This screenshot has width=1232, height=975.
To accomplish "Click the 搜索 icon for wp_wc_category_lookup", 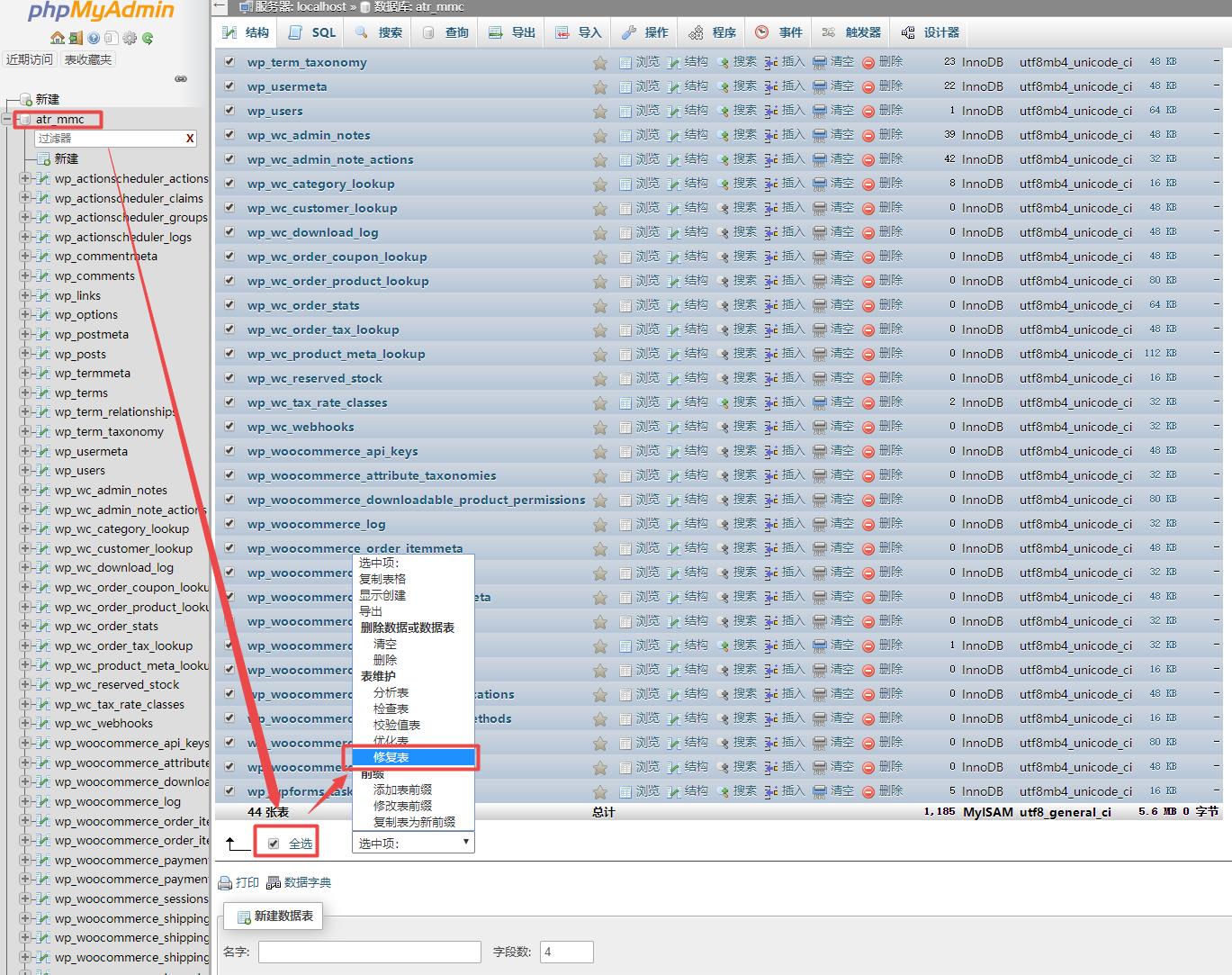I will point(723,184).
